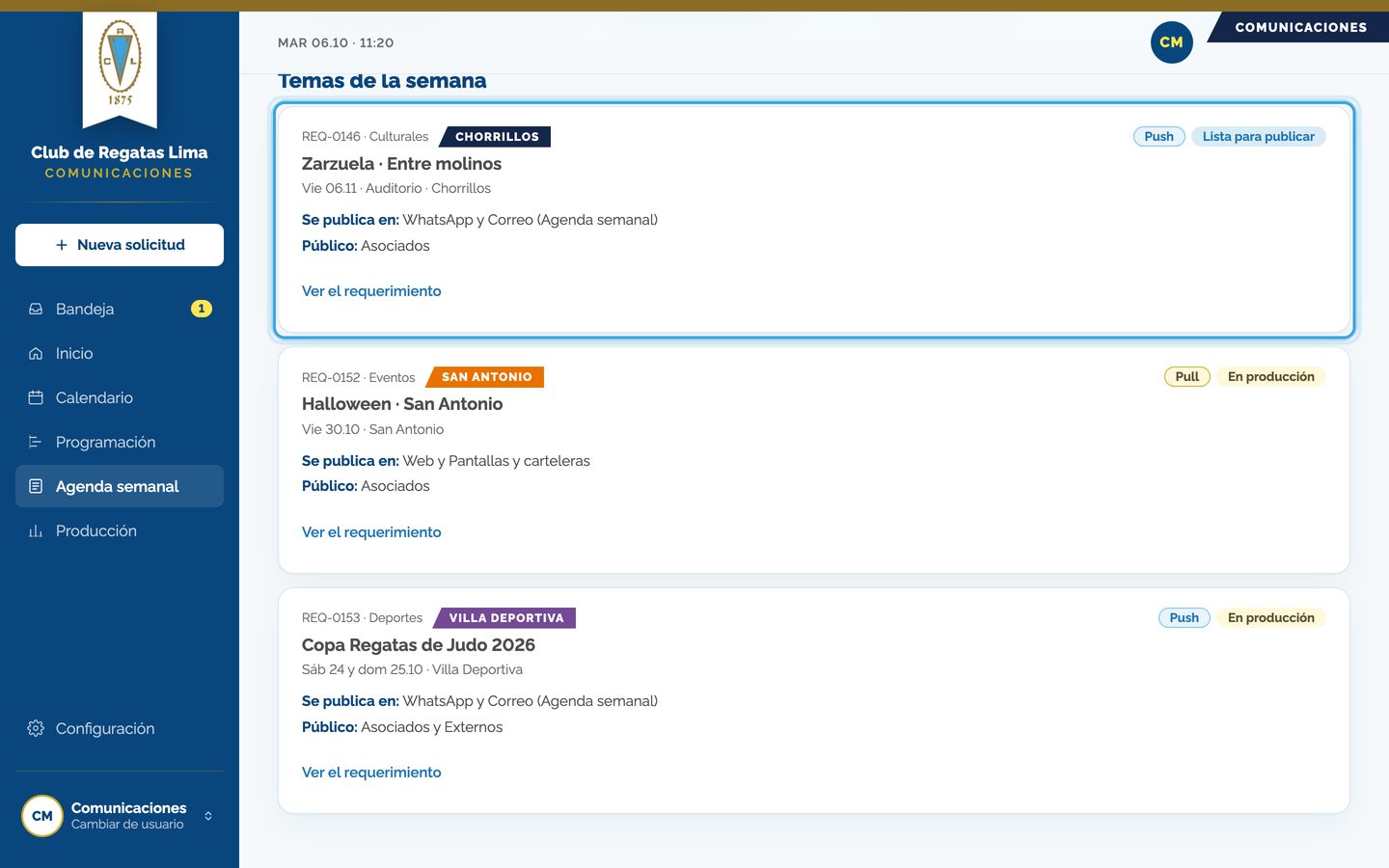Click the title Zarzuela · Entre molinos
This screenshot has height=868, width=1389.
tap(401, 164)
